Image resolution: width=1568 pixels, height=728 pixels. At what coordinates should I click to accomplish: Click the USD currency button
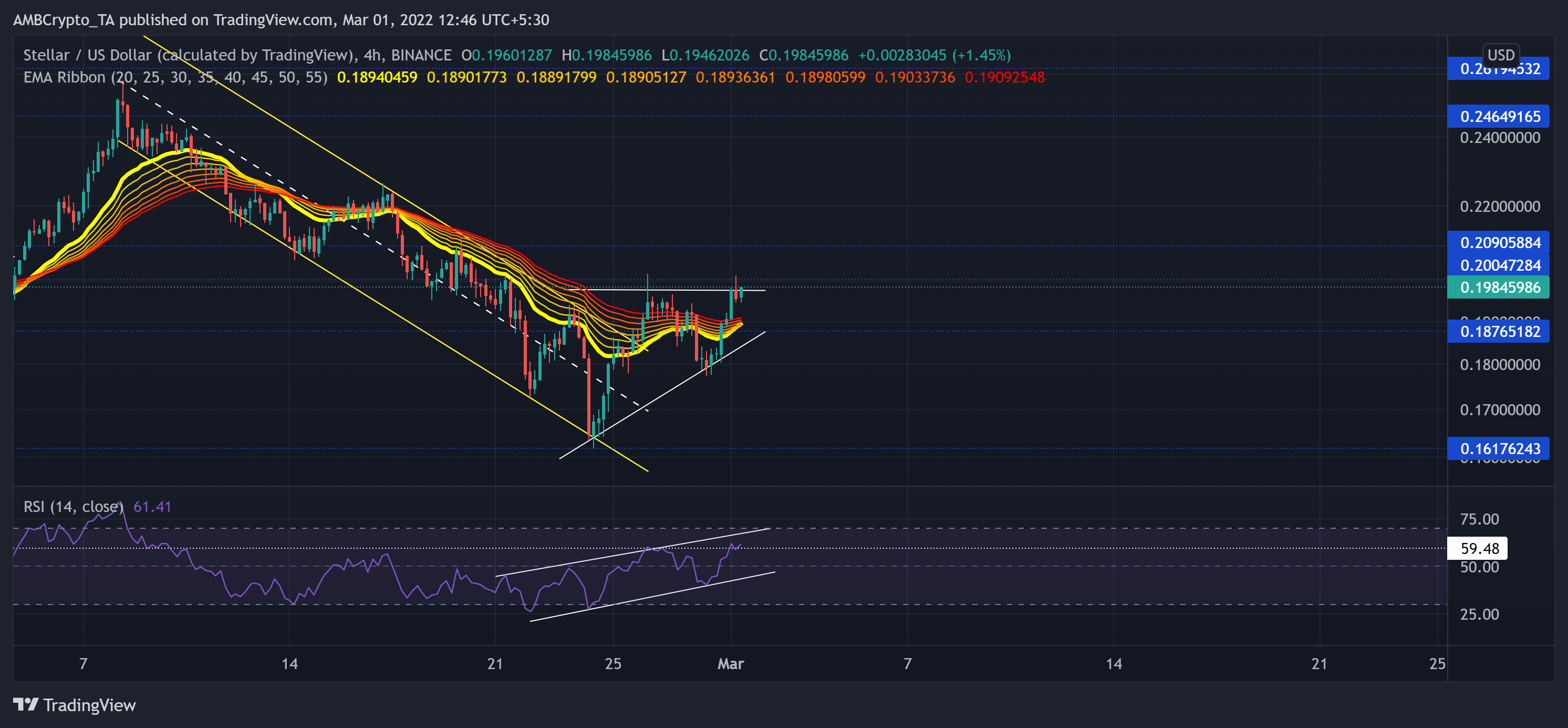click(x=1500, y=55)
